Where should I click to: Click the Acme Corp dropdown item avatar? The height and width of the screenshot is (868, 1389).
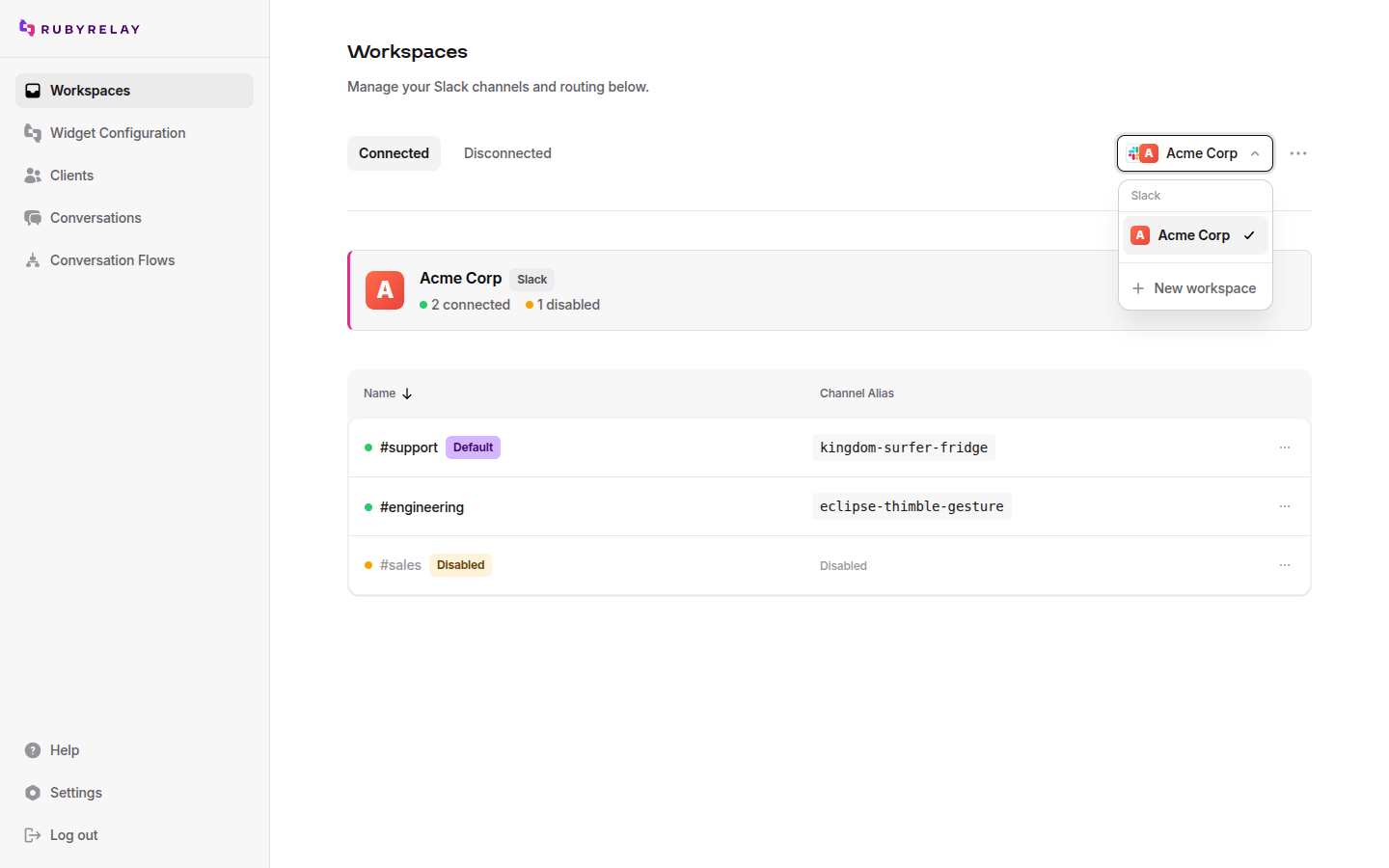point(1140,235)
